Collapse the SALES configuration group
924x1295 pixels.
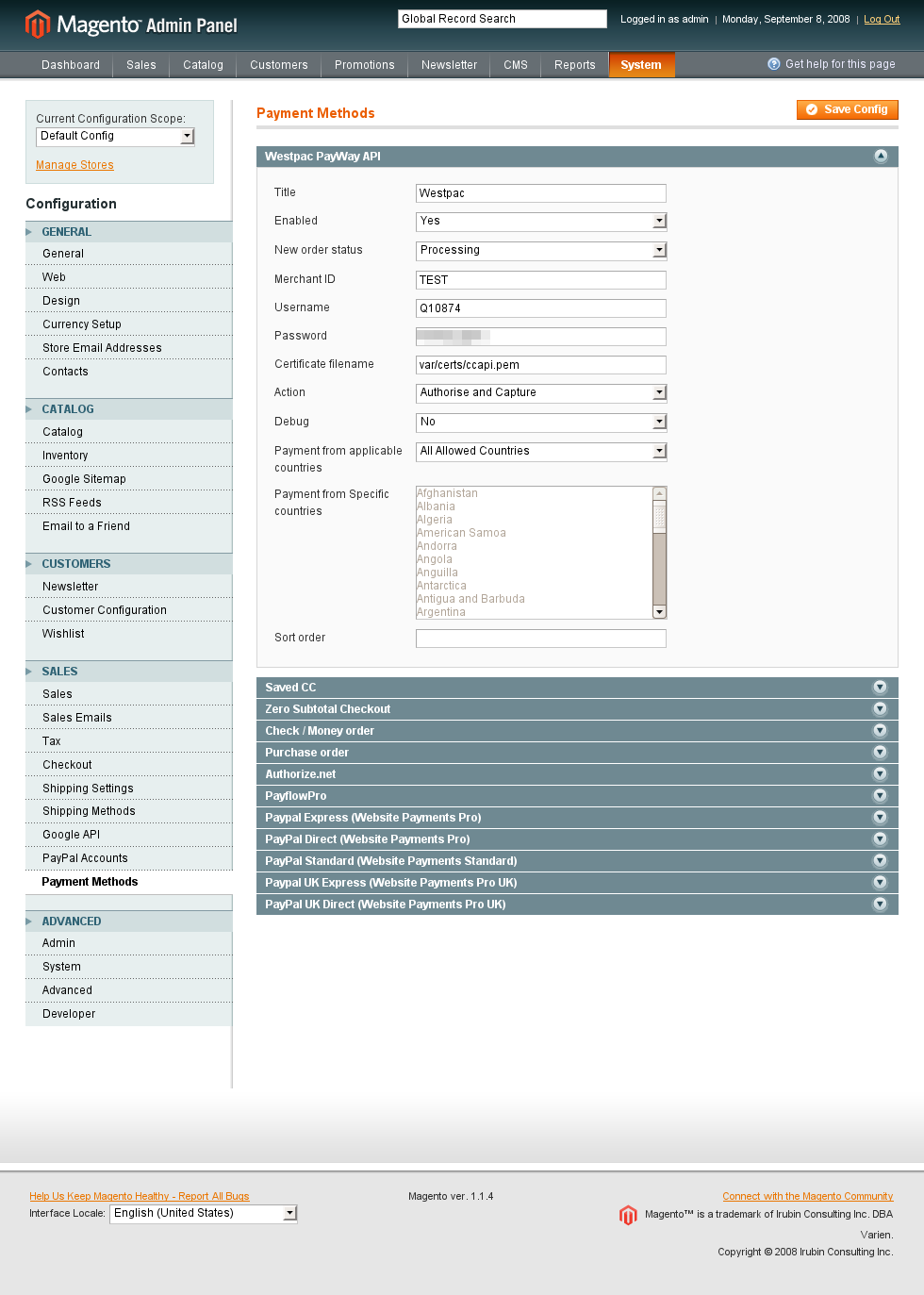[128, 672]
